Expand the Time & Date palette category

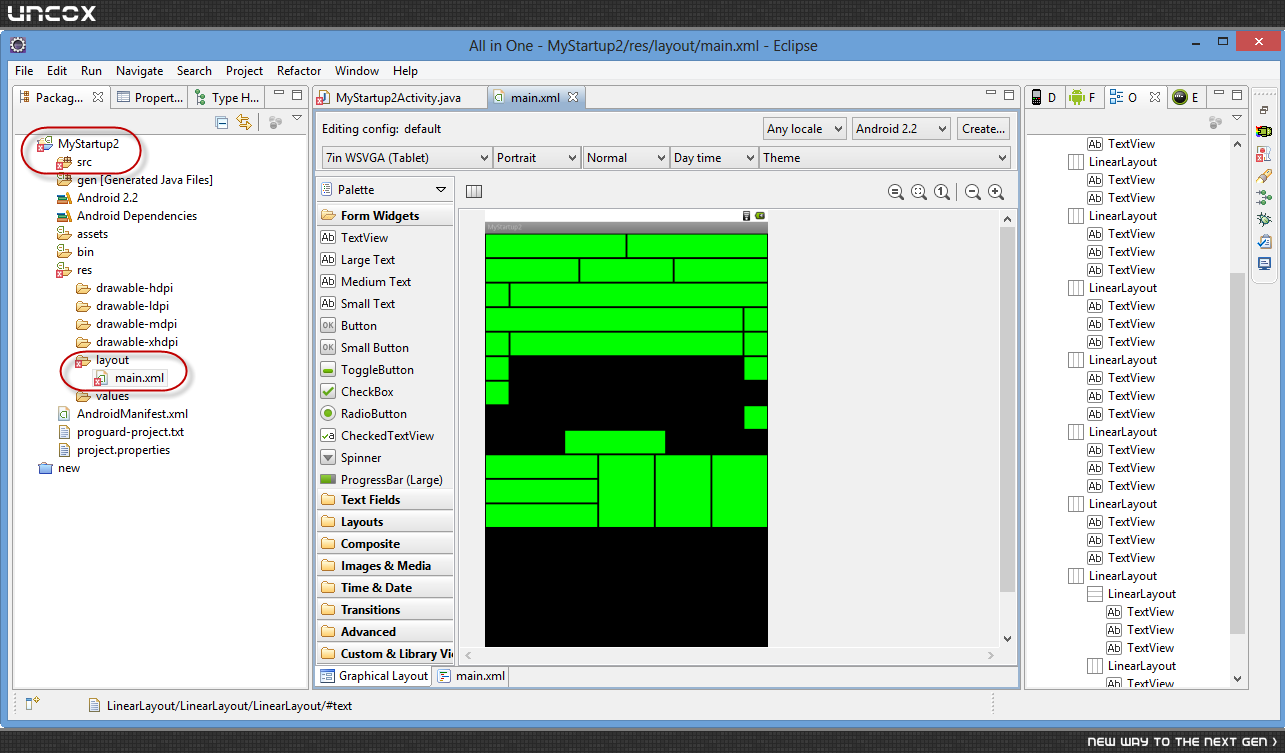click(x=385, y=588)
